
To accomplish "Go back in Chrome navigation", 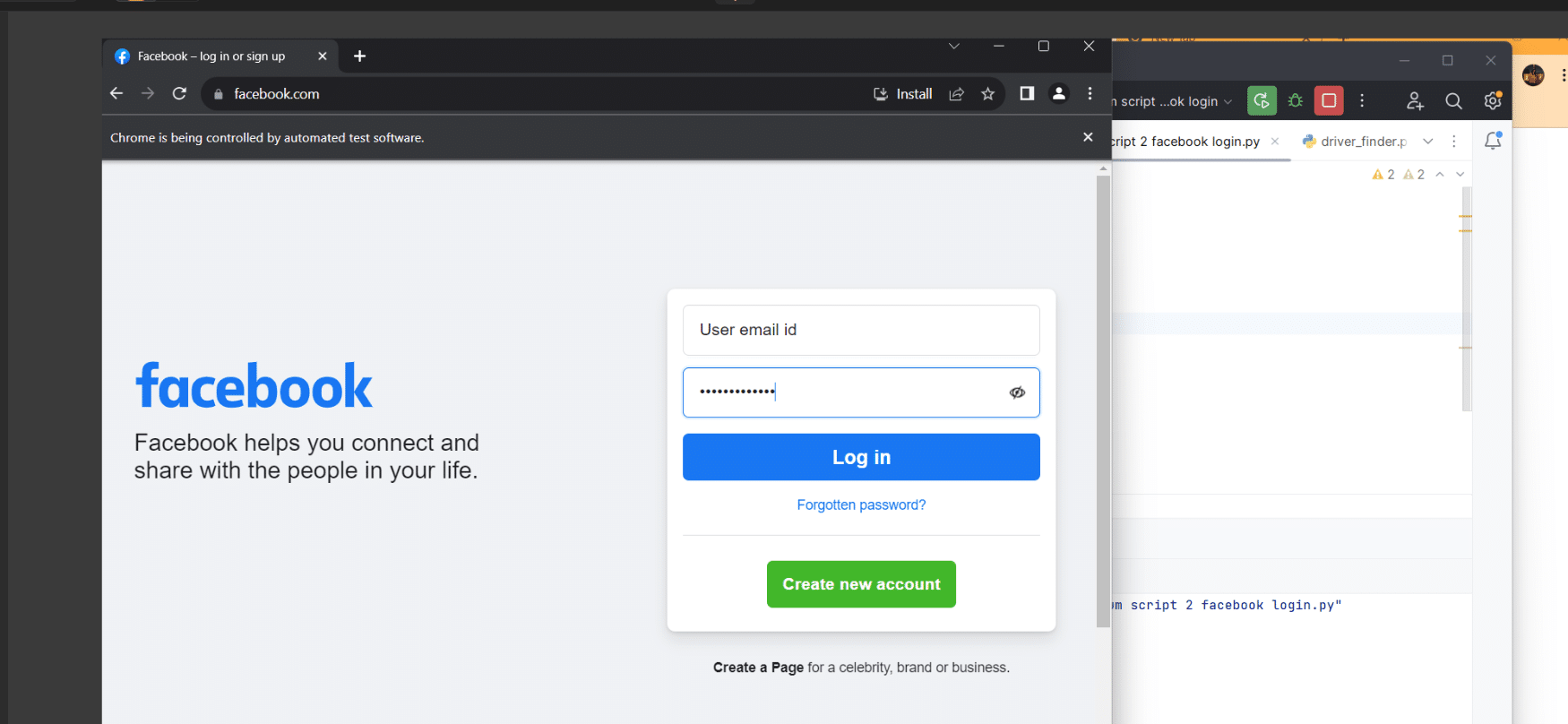I will (x=116, y=93).
